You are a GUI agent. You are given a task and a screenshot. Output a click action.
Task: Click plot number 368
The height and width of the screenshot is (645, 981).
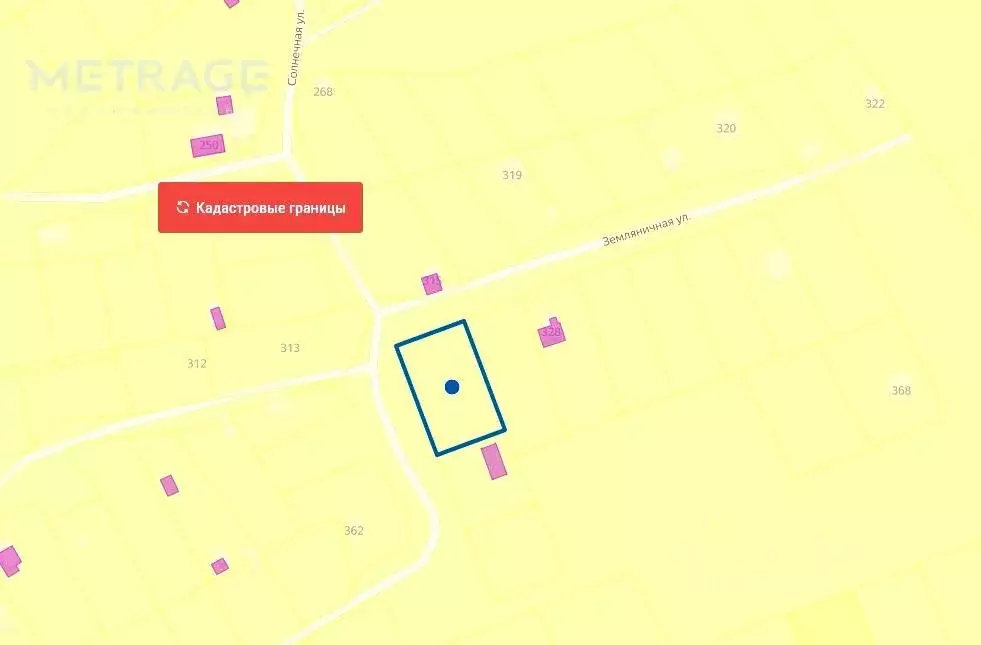click(901, 390)
